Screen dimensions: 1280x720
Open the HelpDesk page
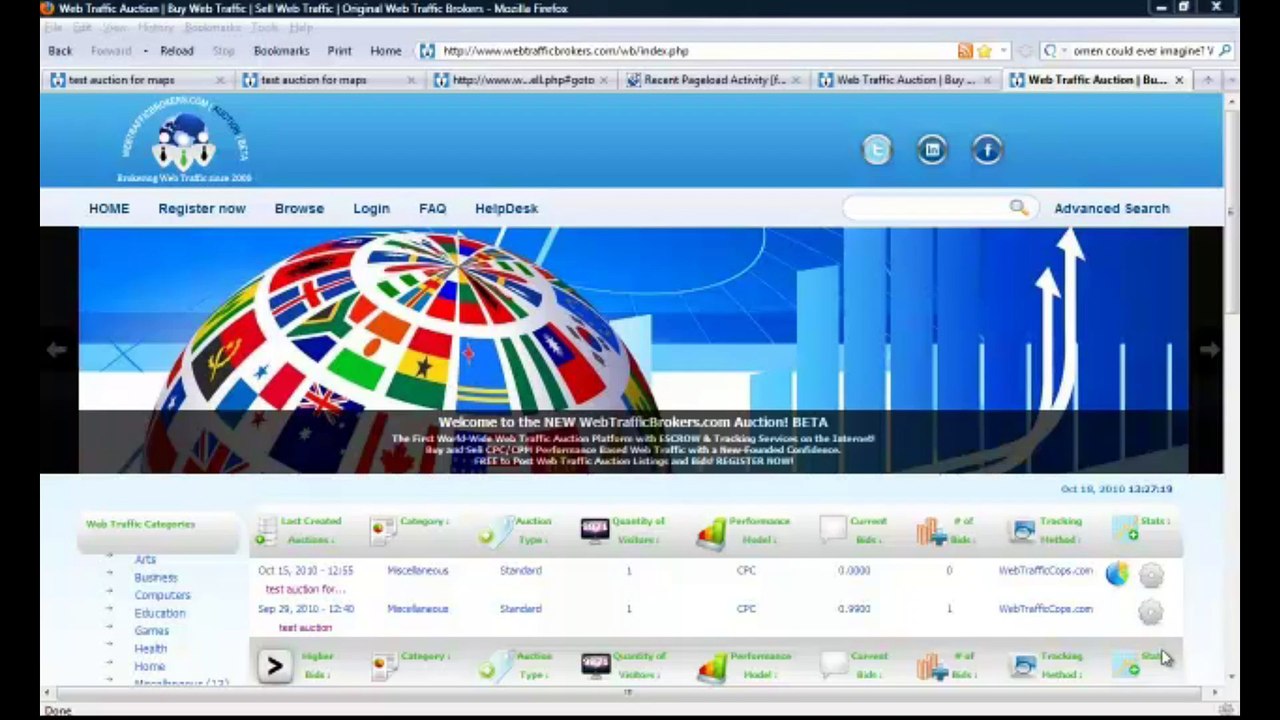(x=506, y=208)
